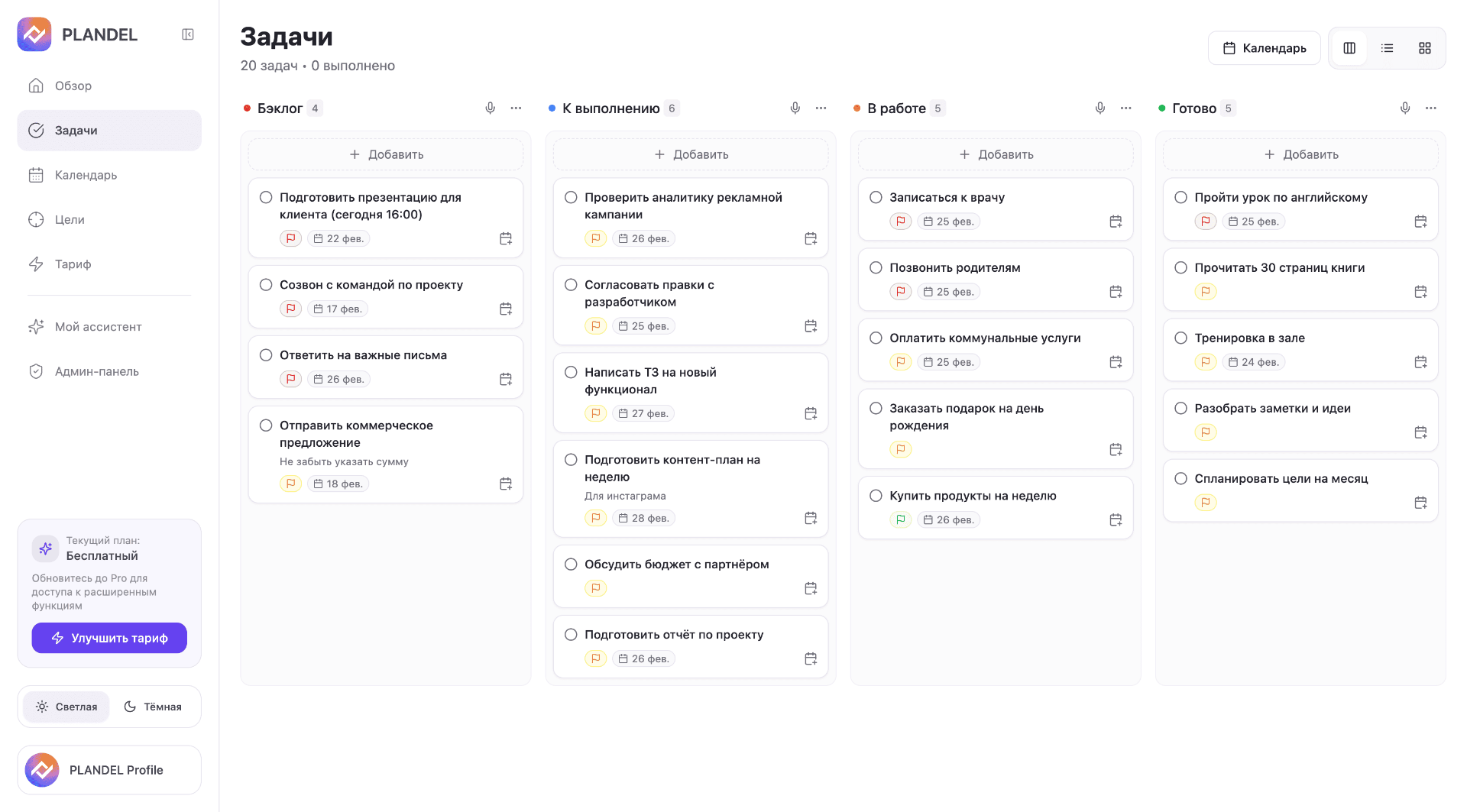Complete the Обсудить бюджет с партнёром task

point(571,565)
